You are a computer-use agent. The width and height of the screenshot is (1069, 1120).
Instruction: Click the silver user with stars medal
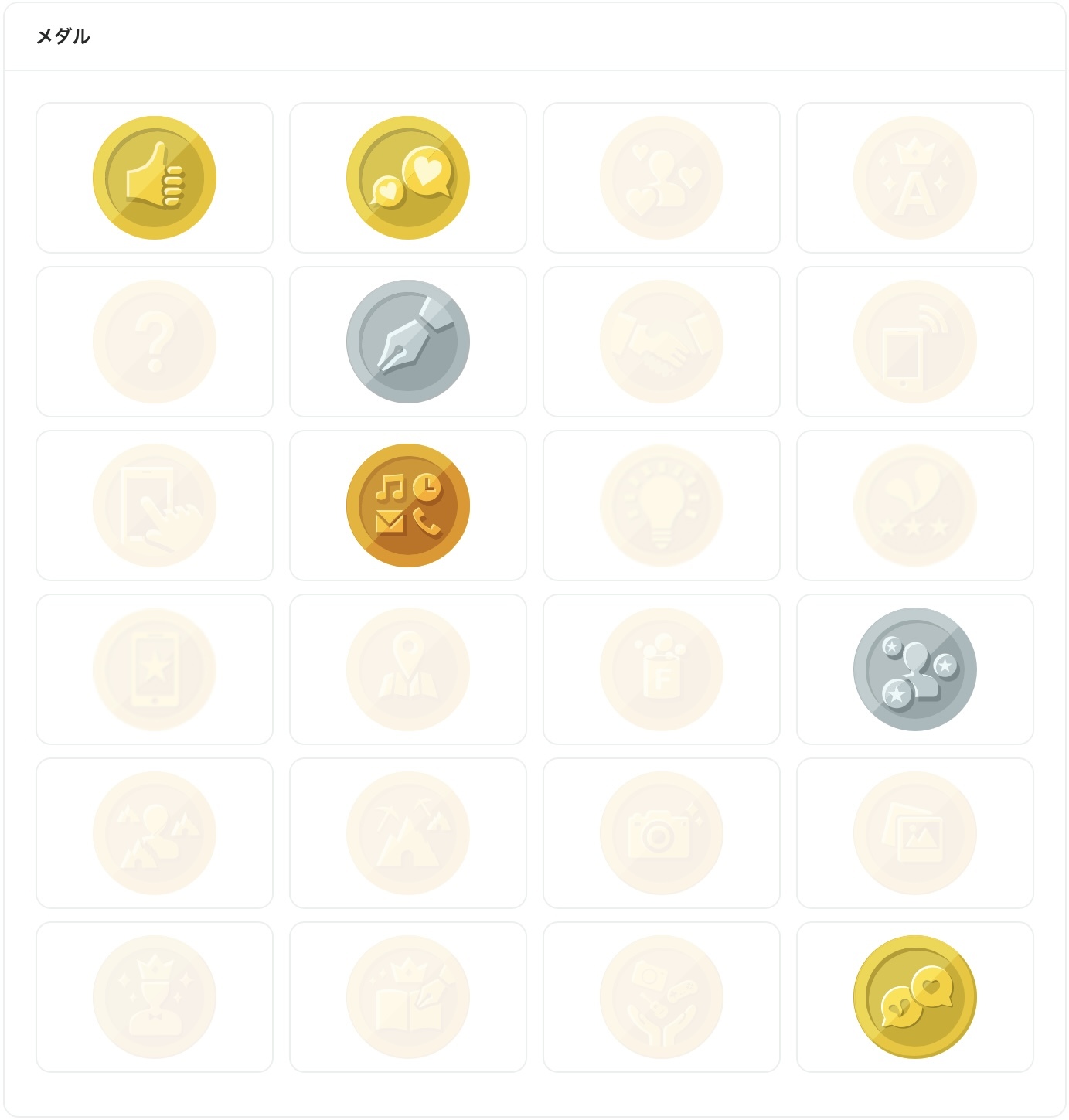click(x=915, y=669)
